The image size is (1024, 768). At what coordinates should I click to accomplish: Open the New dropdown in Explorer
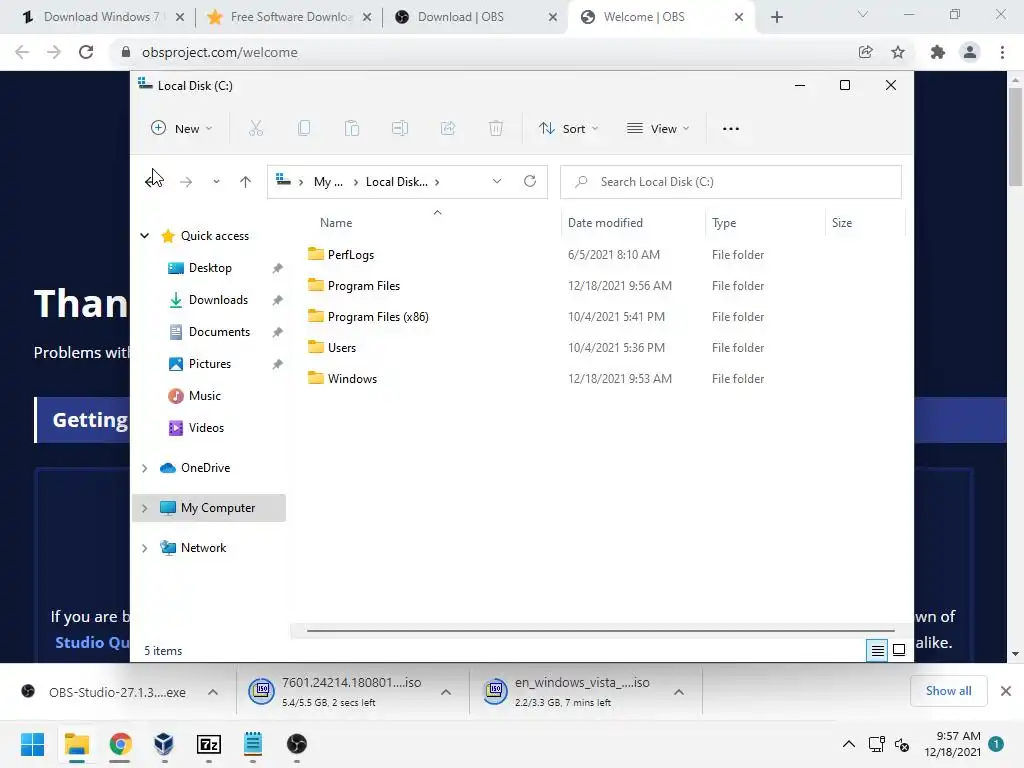(x=182, y=129)
